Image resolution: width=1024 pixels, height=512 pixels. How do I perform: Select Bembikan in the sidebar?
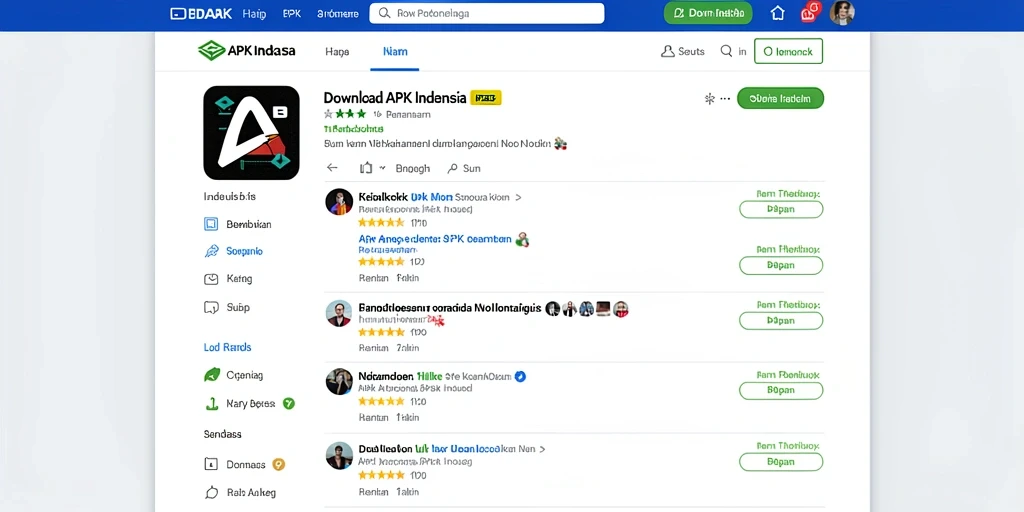coord(238,224)
